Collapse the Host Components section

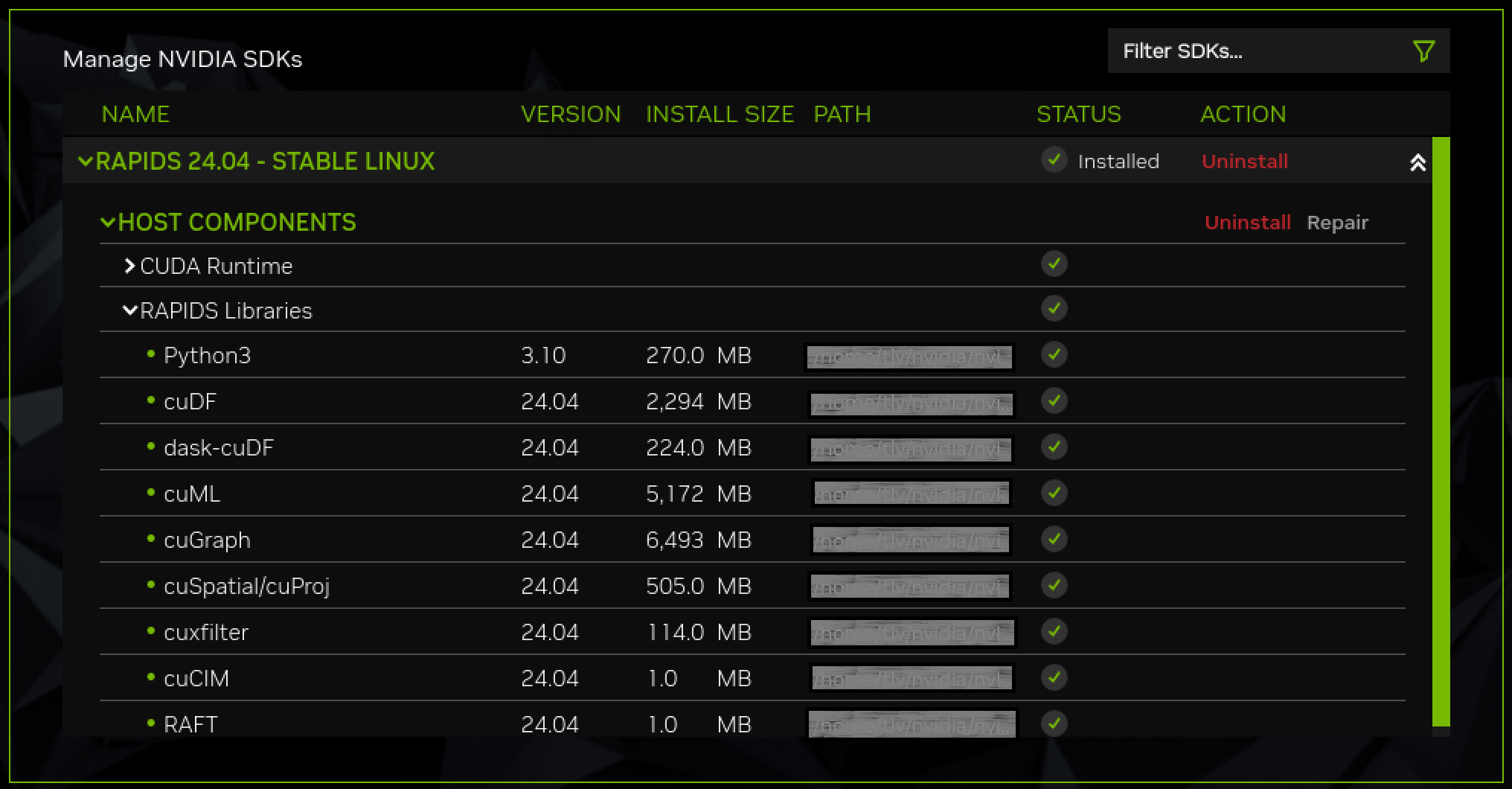click(x=108, y=222)
